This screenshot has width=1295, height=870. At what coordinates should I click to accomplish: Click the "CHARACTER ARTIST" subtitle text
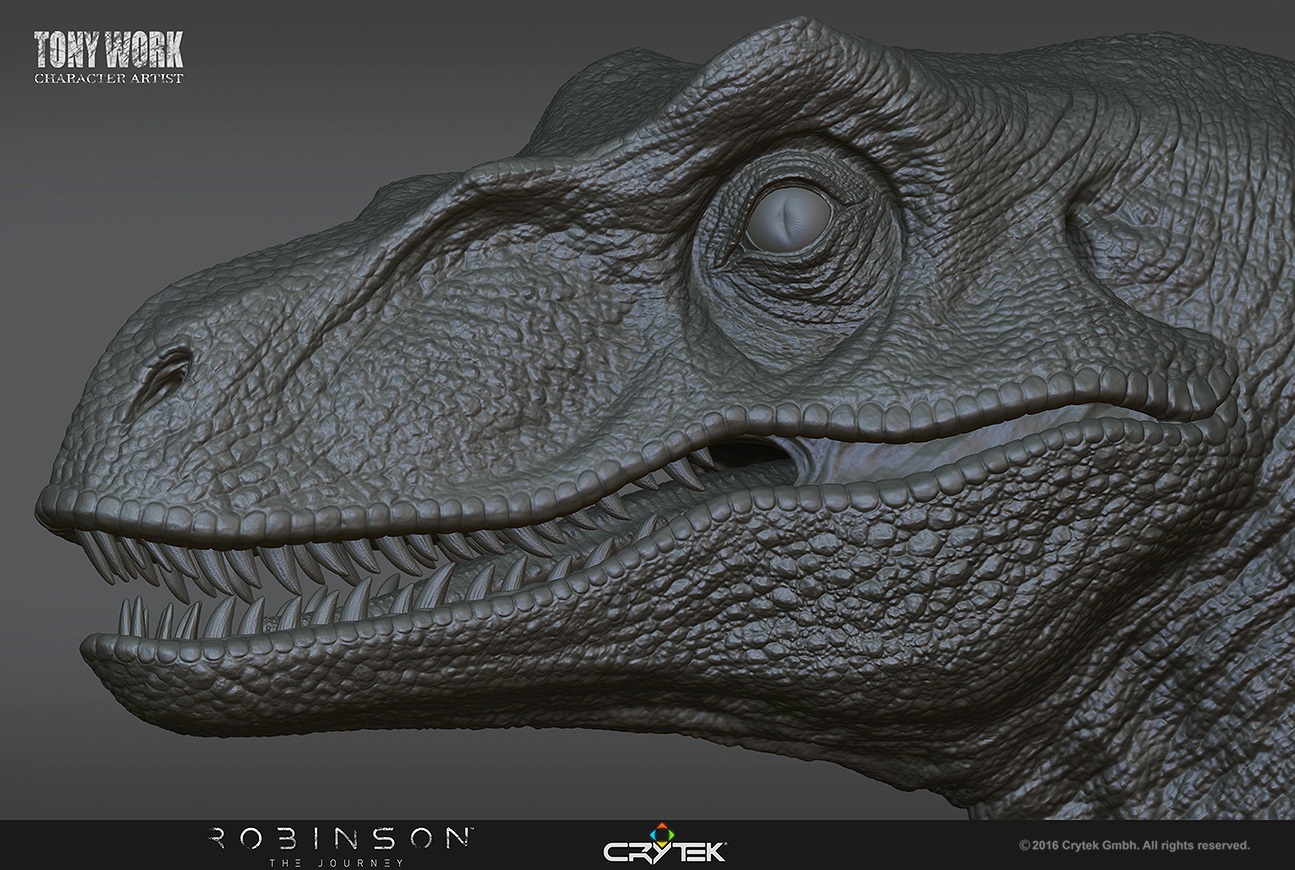click(x=109, y=78)
